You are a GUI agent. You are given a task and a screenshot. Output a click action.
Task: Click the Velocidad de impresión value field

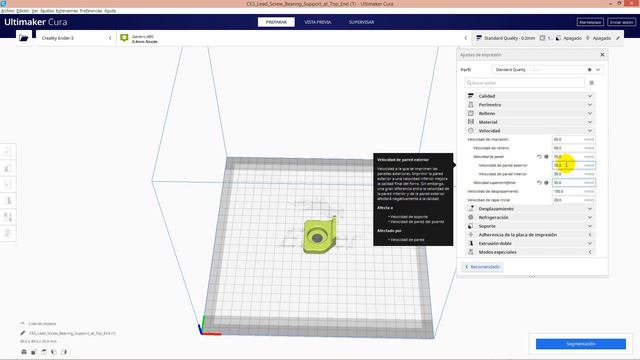(573, 140)
